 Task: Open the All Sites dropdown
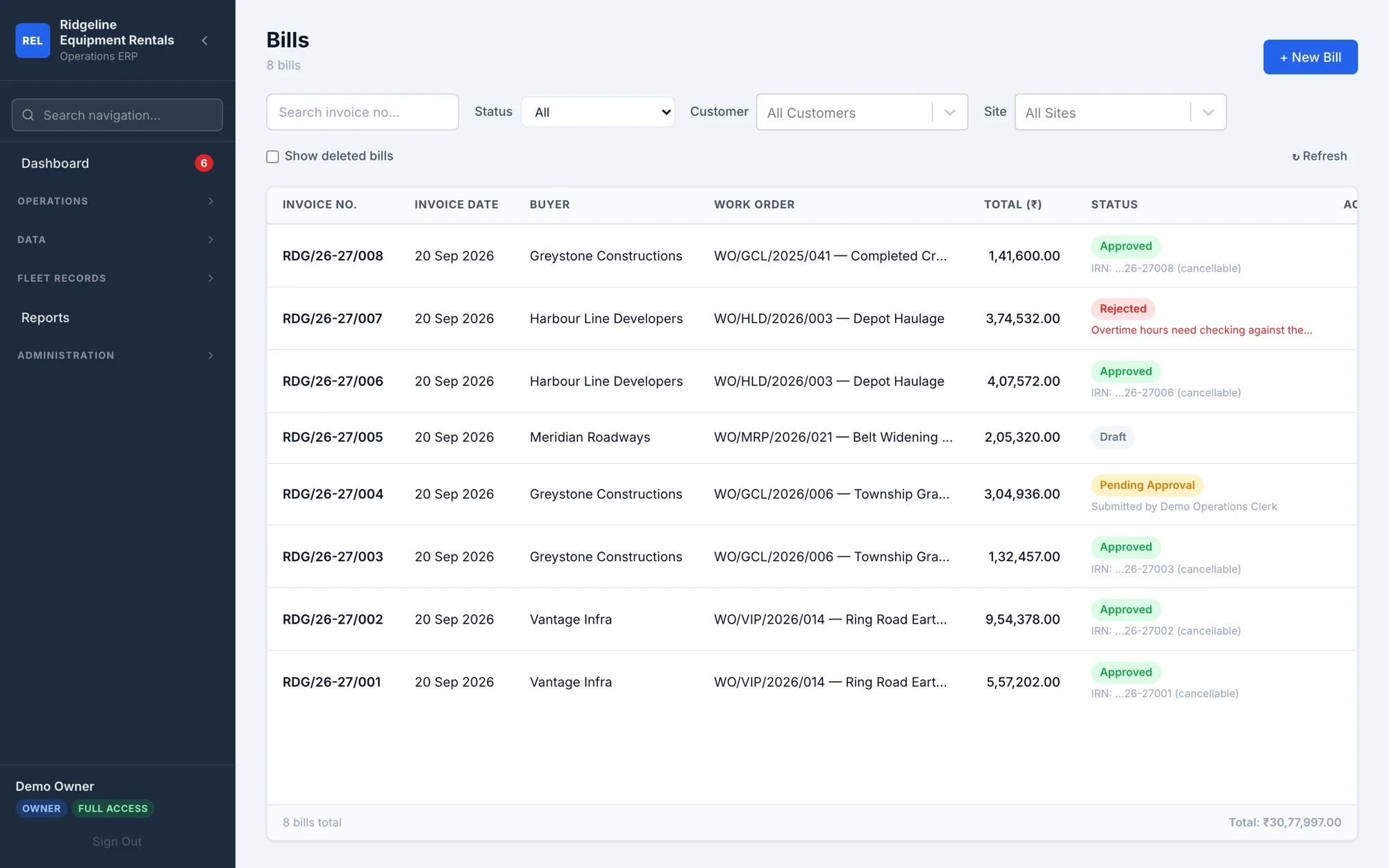[1120, 112]
